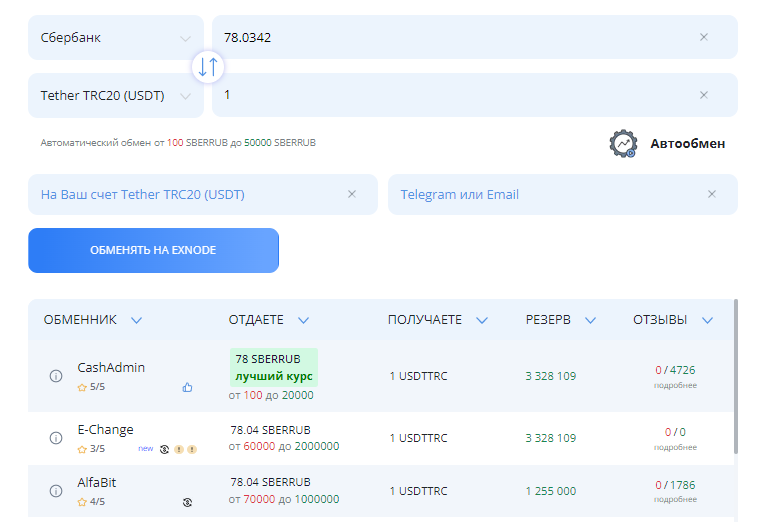Open CashAdmin info icon
This screenshot has height=522, width=765.
[x=56, y=376]
